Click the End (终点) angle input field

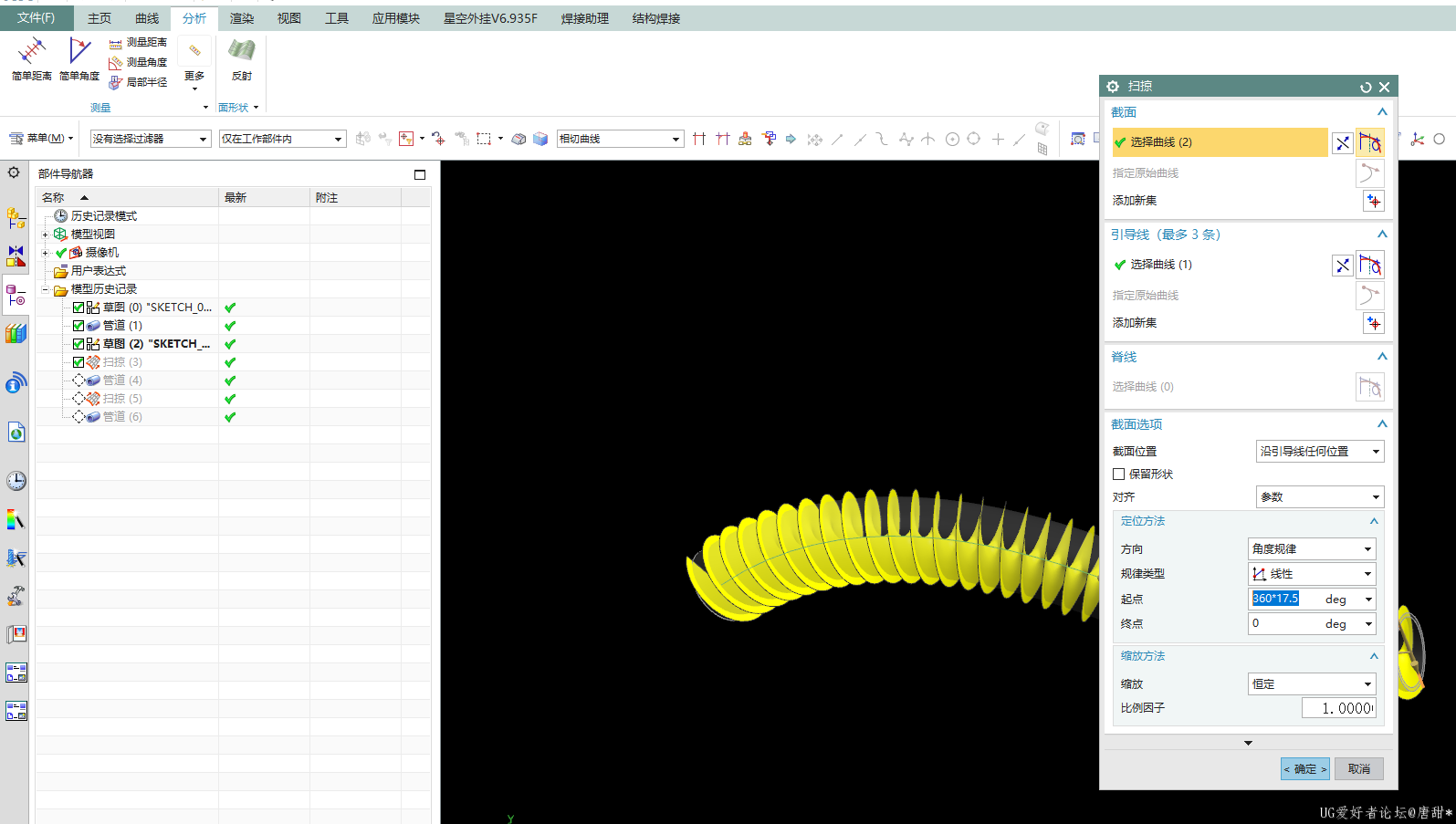tap(1283, 624)
